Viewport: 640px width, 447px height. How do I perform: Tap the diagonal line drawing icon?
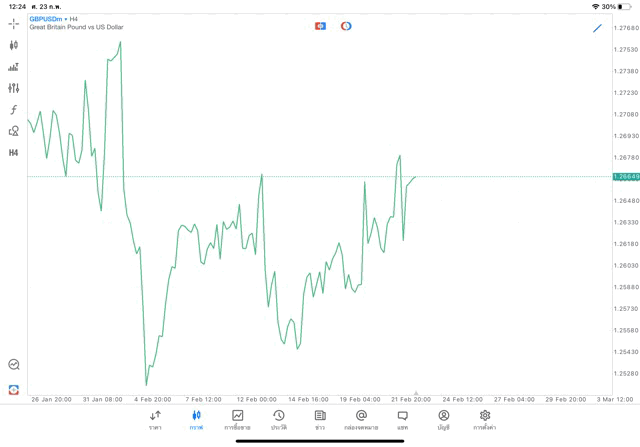click(x=598, y=27)
